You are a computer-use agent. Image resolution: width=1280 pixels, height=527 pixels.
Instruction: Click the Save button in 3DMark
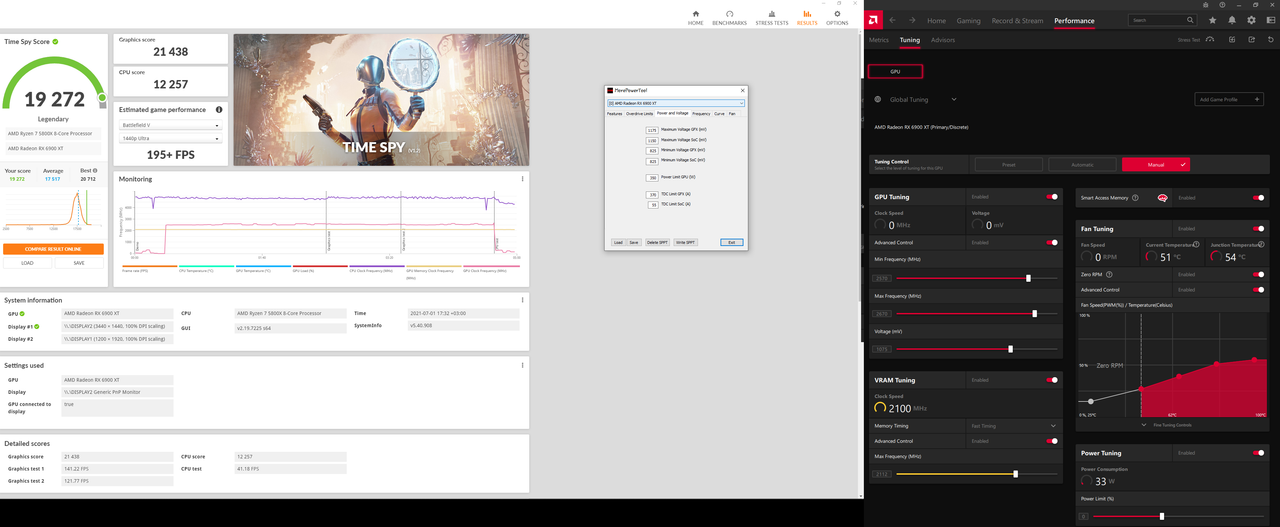click(x=78, y=263)
